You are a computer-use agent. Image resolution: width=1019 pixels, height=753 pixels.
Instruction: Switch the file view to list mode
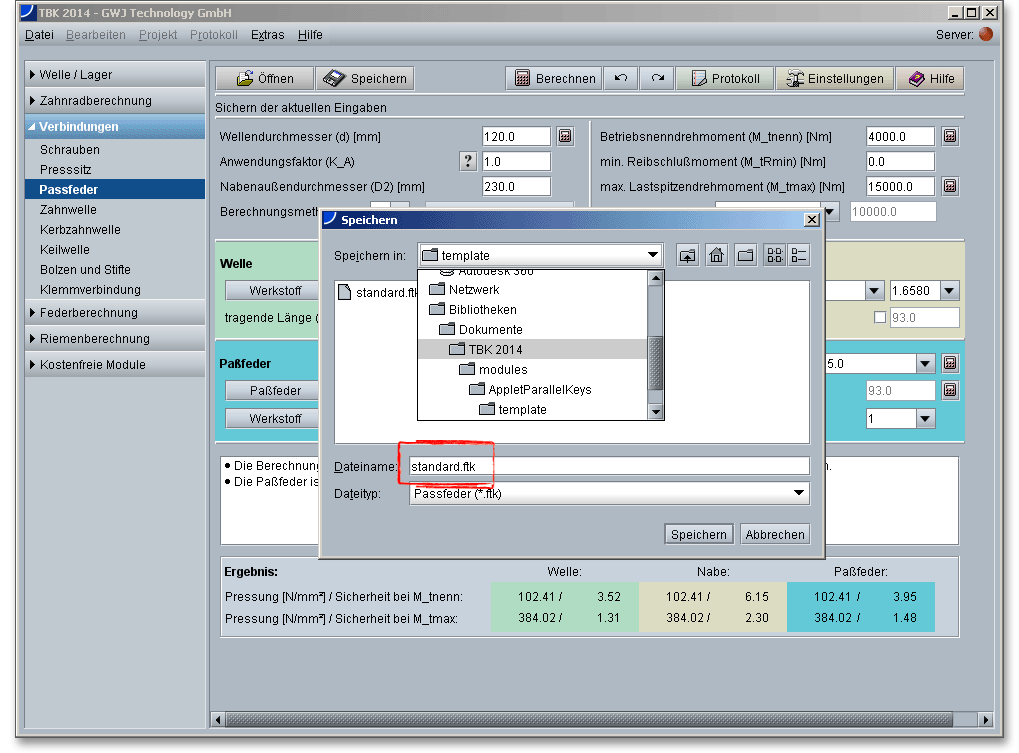point(774,255)
